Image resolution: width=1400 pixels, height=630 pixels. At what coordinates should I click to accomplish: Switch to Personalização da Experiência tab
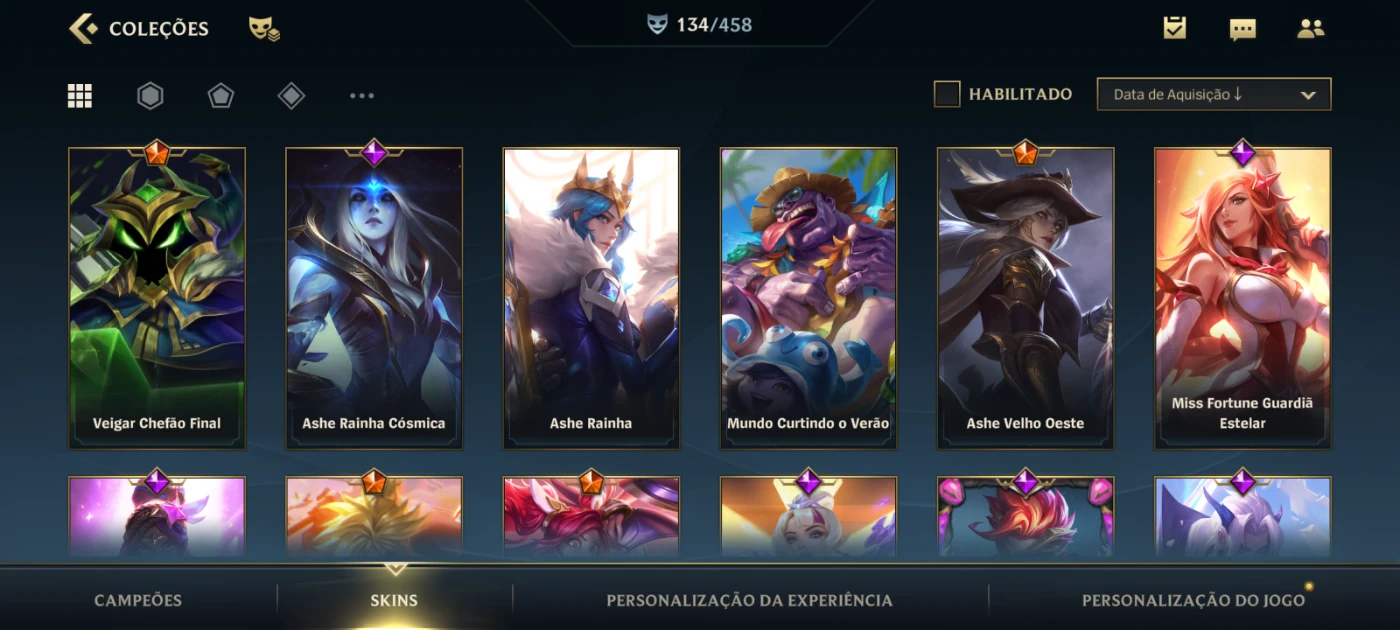coord(749,600)
